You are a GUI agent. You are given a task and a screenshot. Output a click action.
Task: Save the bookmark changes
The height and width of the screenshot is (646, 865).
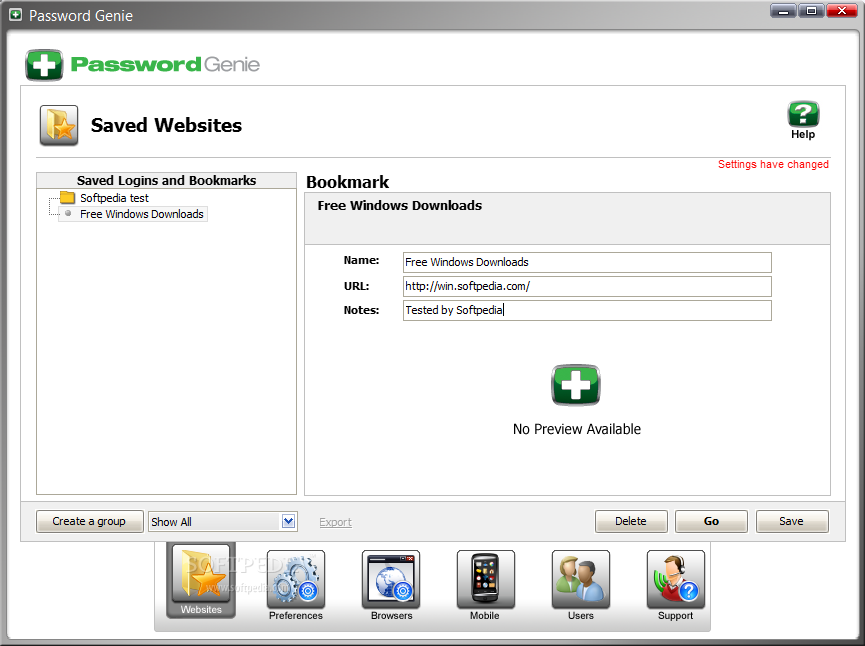792,521
